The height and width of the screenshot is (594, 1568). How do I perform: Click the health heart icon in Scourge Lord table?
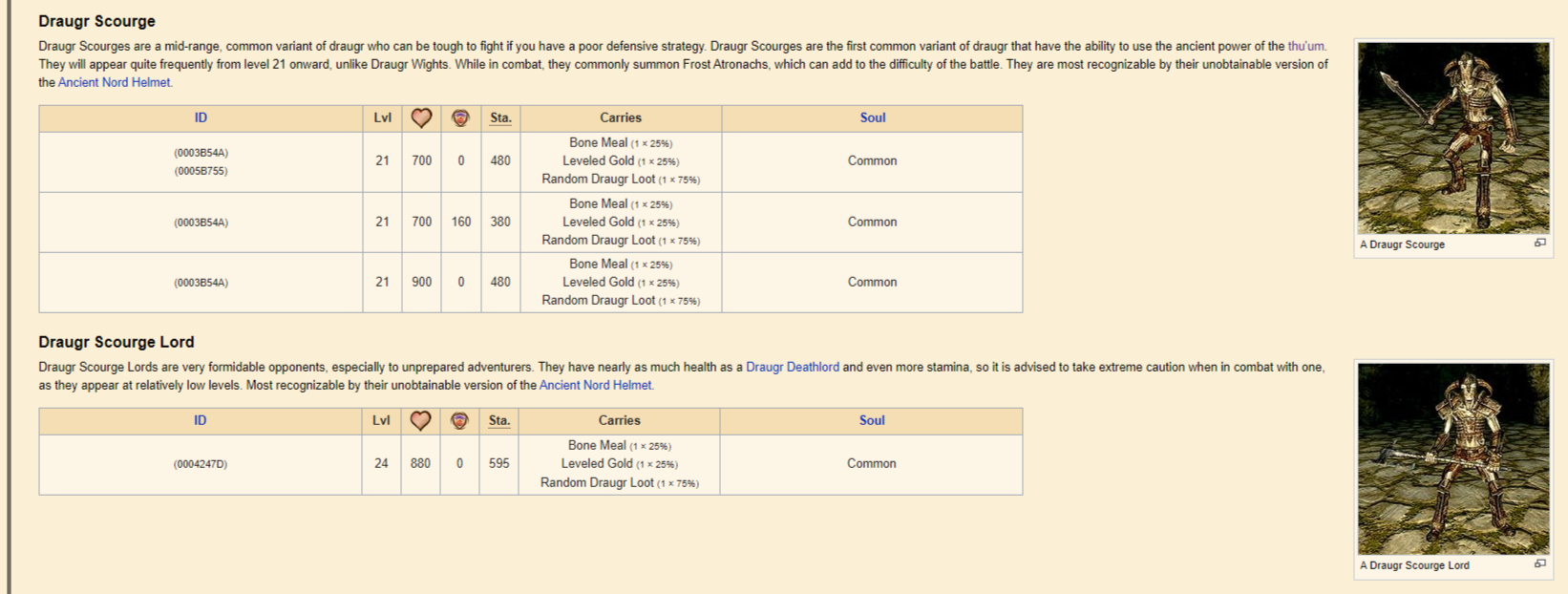click(x=420, y=420)
